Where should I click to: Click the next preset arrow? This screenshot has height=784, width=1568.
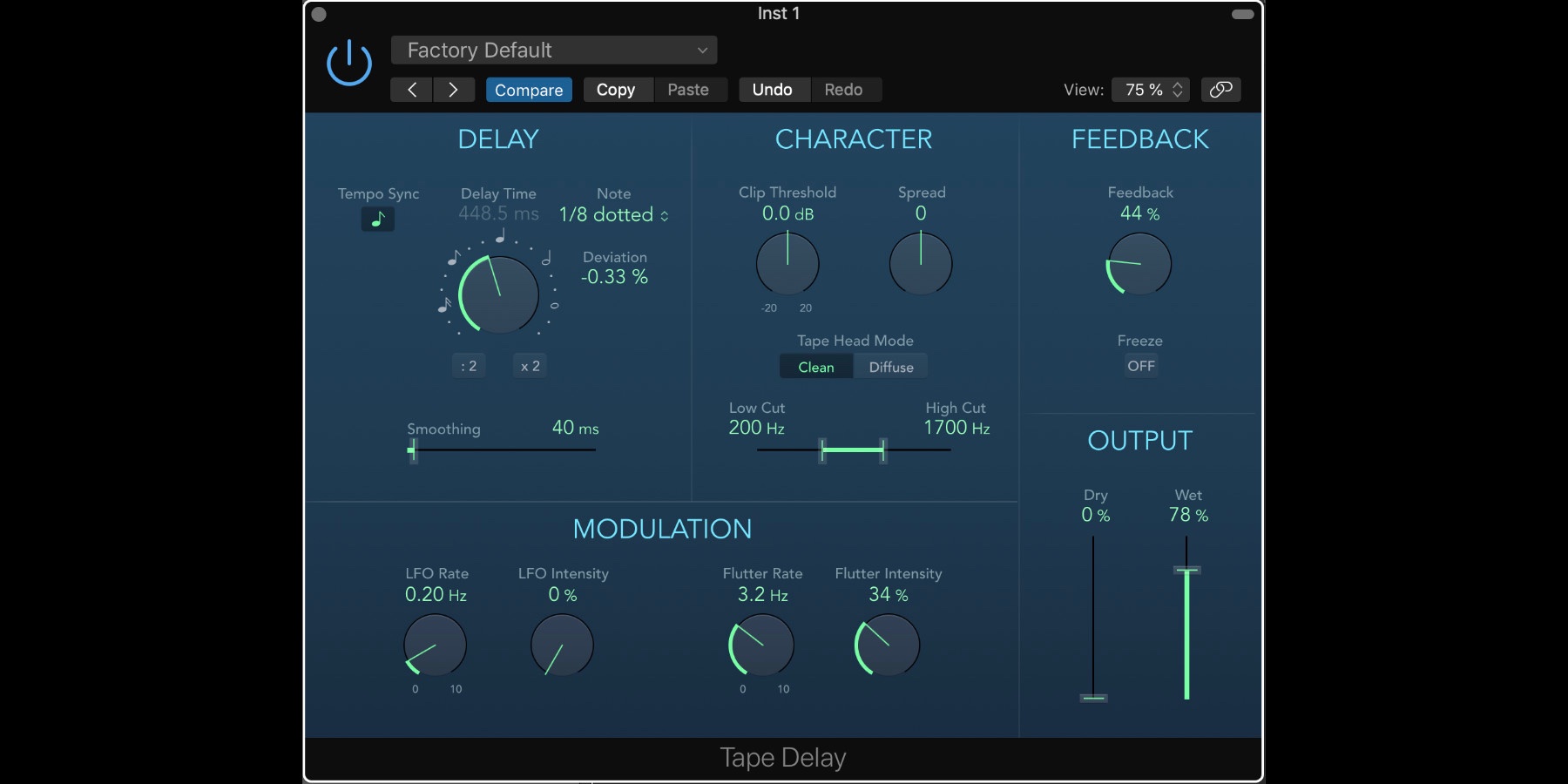coord(453,90)
